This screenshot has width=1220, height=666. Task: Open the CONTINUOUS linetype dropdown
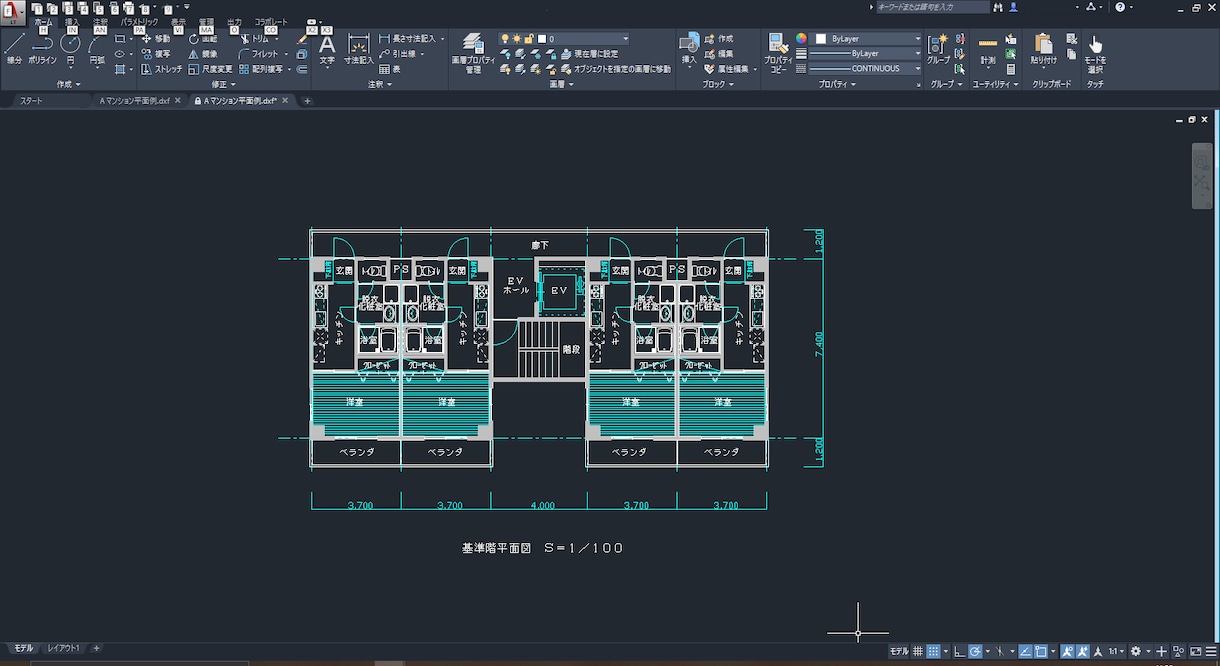tap(865, 69)
